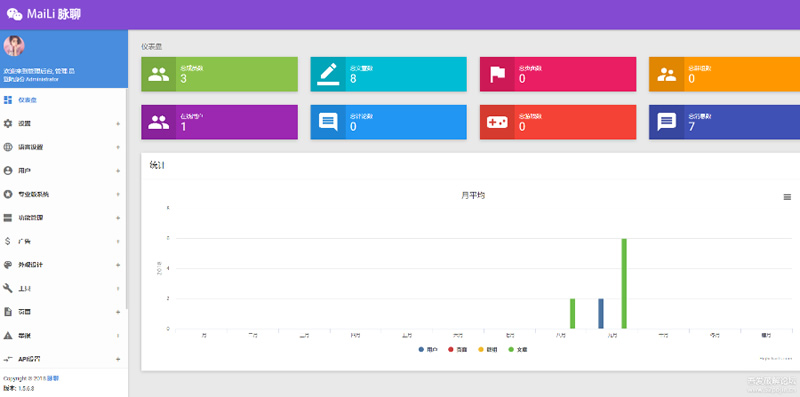Expand the settings menu plus arrow
The height and width of the screenshot is (397, 800).
[118, 123]
